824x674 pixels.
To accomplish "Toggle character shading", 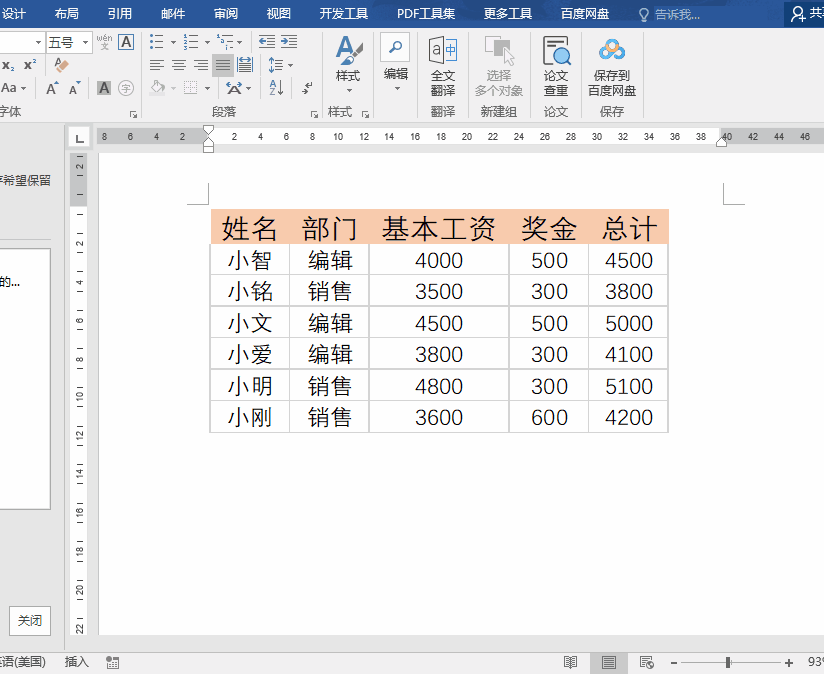I will click(104, 88).
